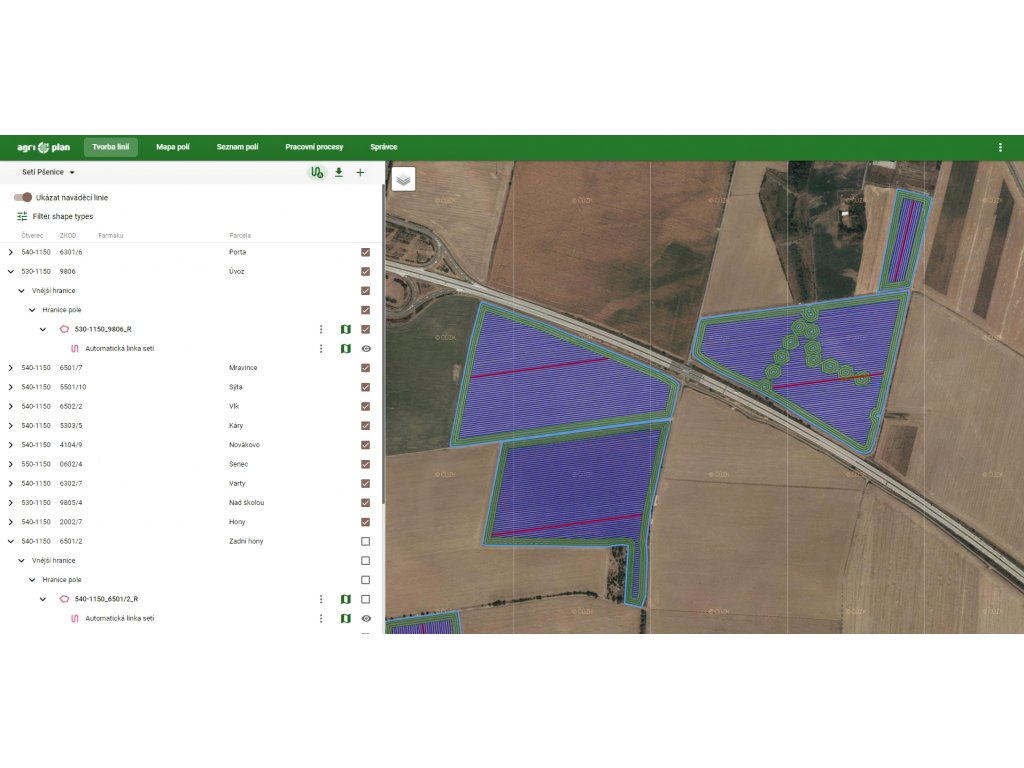Image resolution: width=1024 pixels, height=768 pixels.
Task: Expand the Mravince 6501/7 row
Action: click(11, 368)
